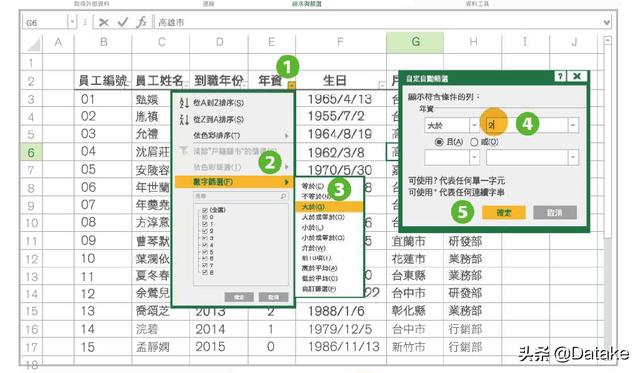Click the select-all corner triangle of the sheet
This screenshot has height=373, width=640.
33,44
